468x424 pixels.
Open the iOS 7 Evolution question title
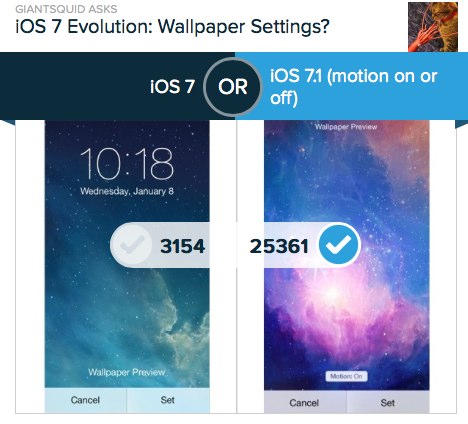172,27
